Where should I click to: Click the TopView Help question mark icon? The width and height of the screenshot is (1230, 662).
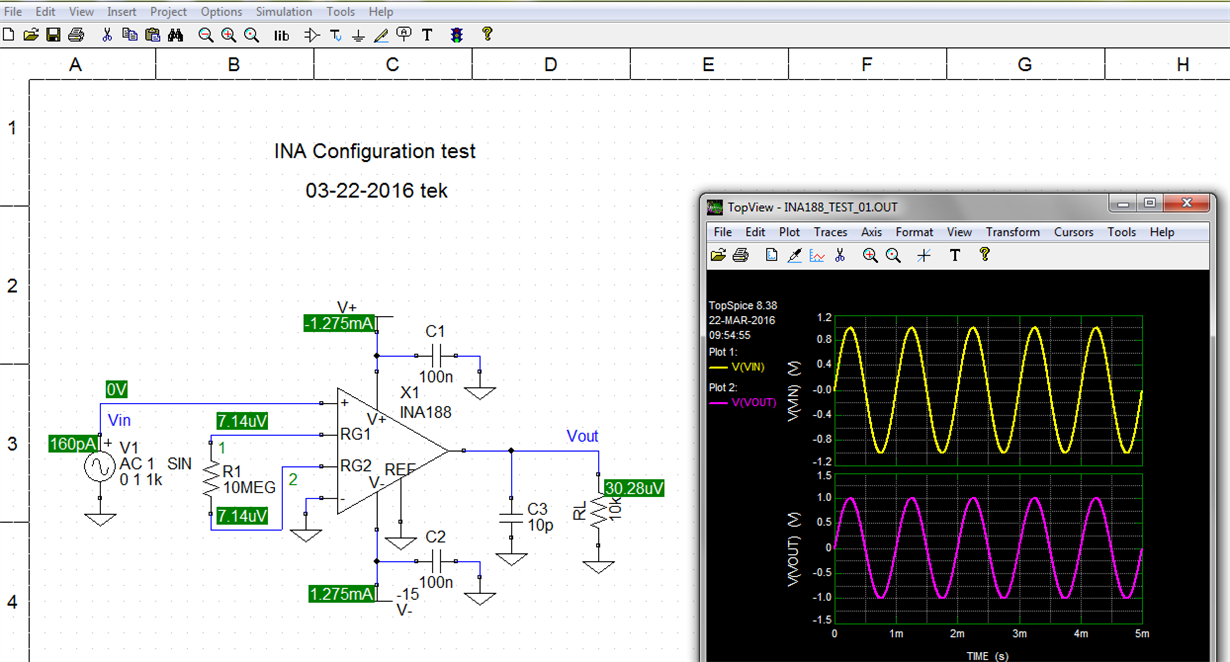tap(985, 255)
